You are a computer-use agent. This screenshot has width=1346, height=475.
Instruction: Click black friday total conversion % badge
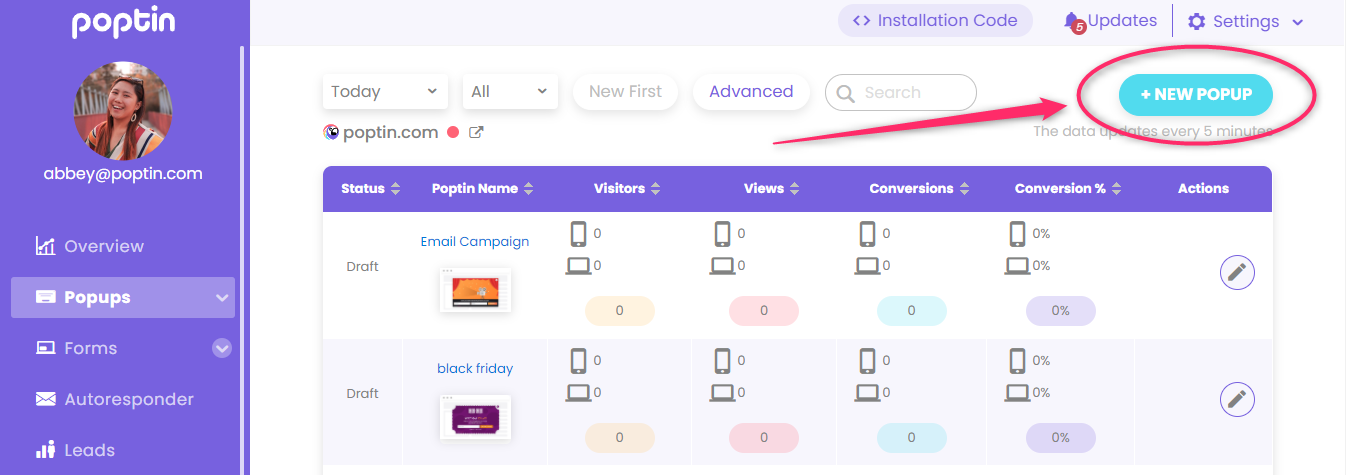(x=1061, y=438)
